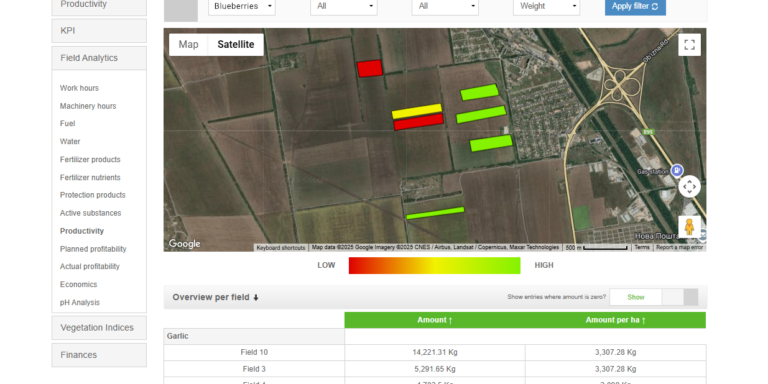Sort by Amount per ha column
The width and height of the screenshot is (768, 384).
(616, 320)
